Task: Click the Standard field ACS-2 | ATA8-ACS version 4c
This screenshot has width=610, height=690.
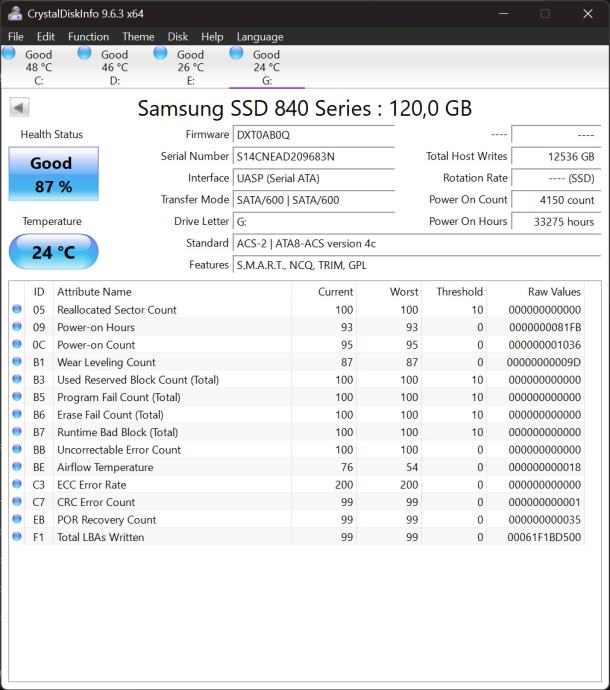Action: [417, 243]
